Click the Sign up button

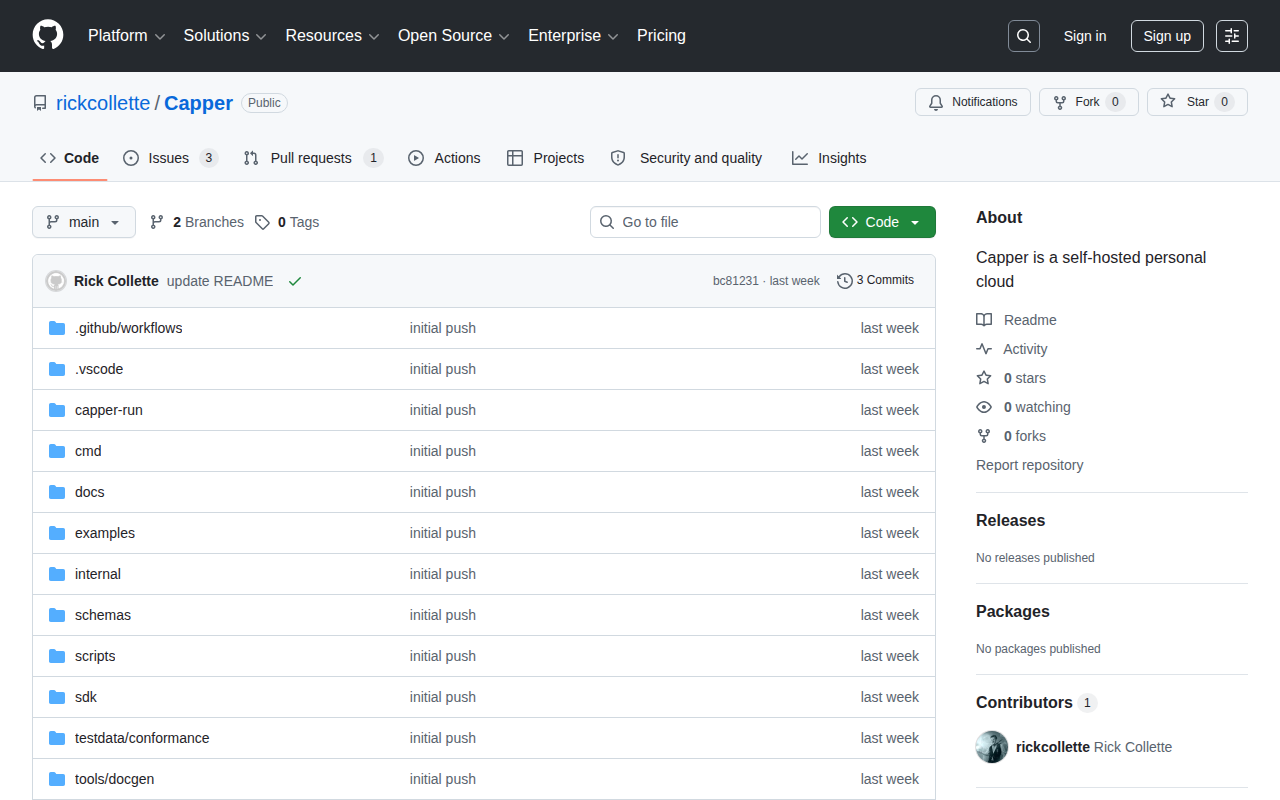pyautogui.click(x=1167, y=36)
